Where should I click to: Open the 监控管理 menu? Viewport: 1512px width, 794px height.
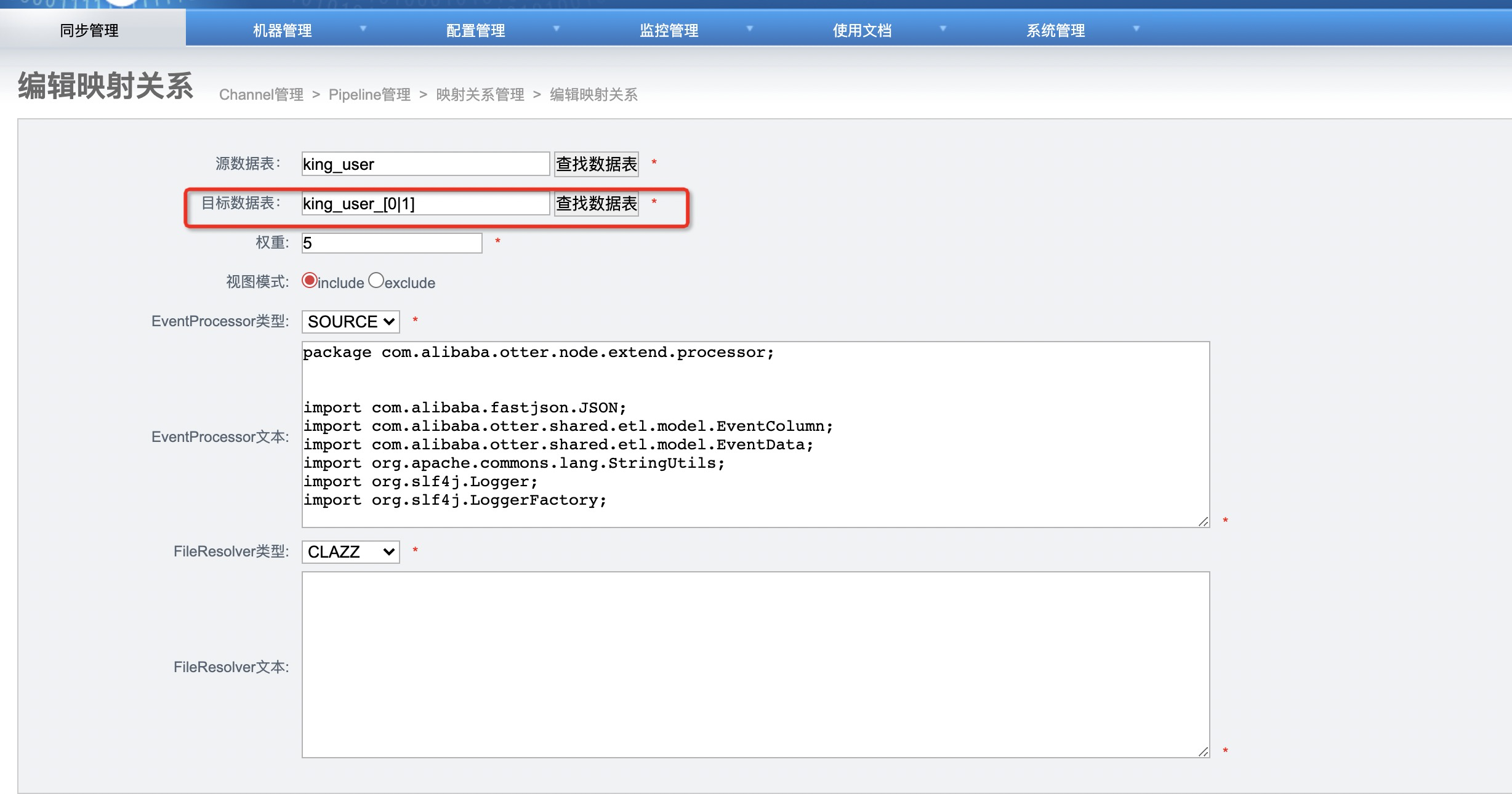tap(669, 30)
